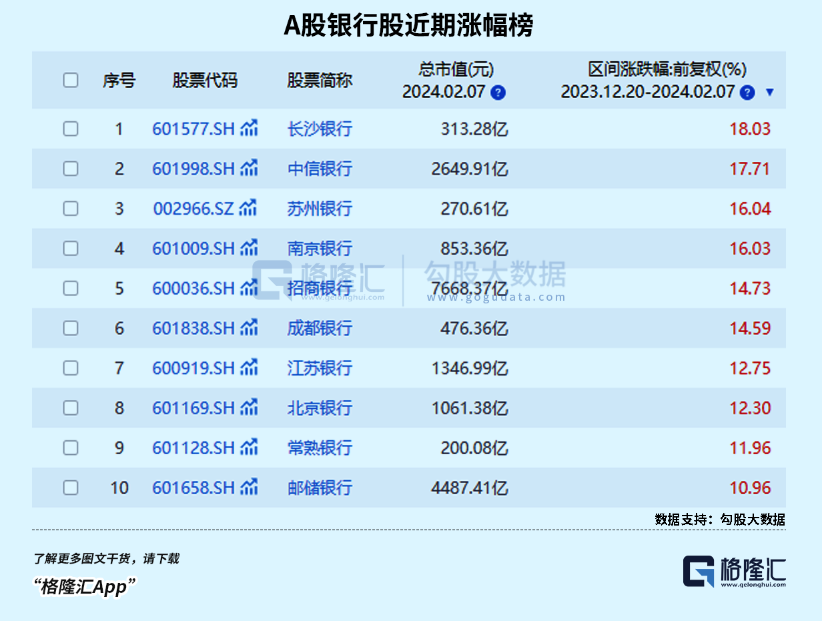
Task: Click the 股票代码 column header
Action: (x=205, y=80)
